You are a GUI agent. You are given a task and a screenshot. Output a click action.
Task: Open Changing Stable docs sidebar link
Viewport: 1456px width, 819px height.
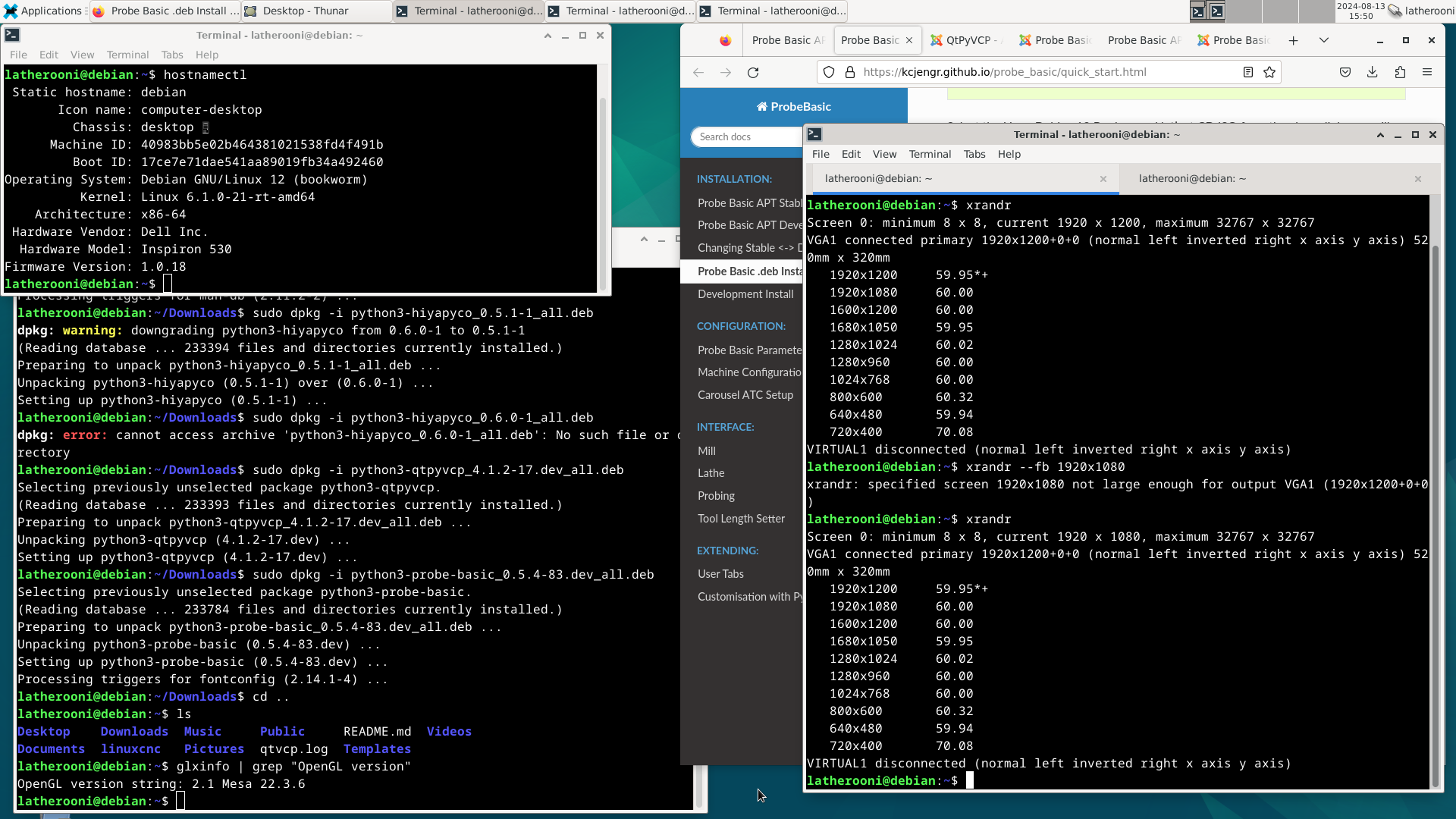tap(749, 248)
